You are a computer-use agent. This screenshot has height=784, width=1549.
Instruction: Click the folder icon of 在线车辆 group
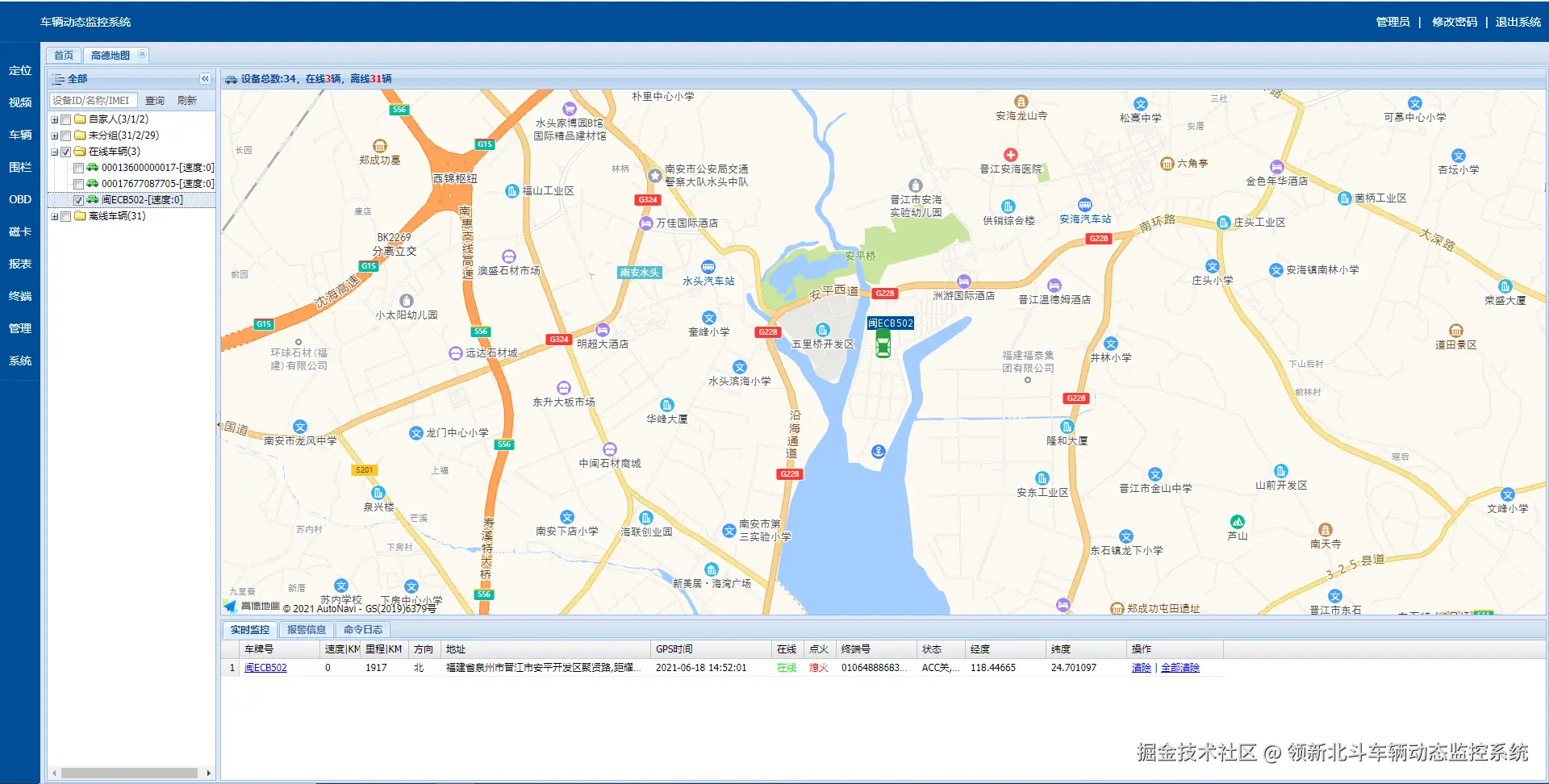tap(80, 152)
